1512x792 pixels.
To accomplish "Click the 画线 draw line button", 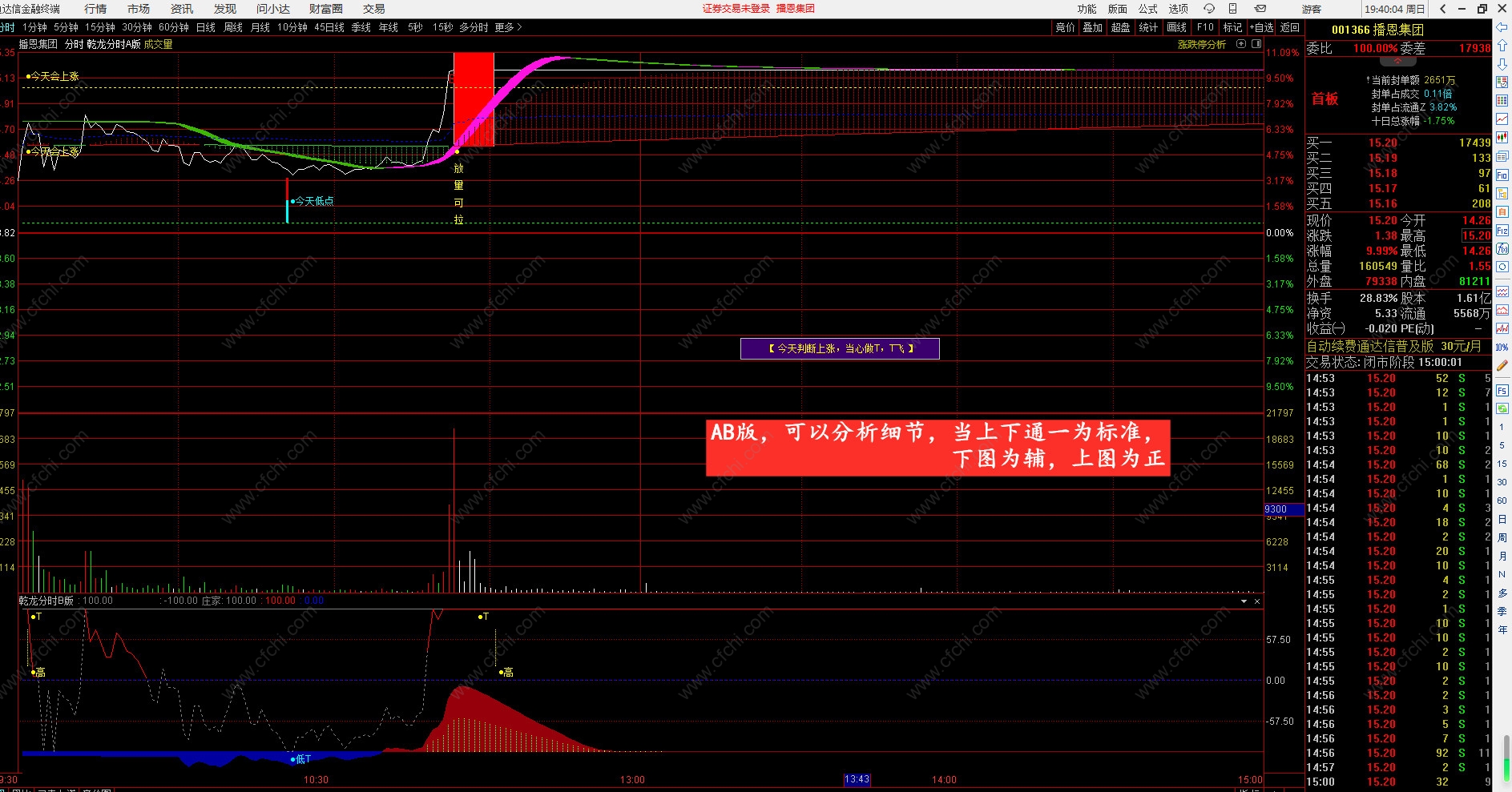I will [x=1177, y=27].
